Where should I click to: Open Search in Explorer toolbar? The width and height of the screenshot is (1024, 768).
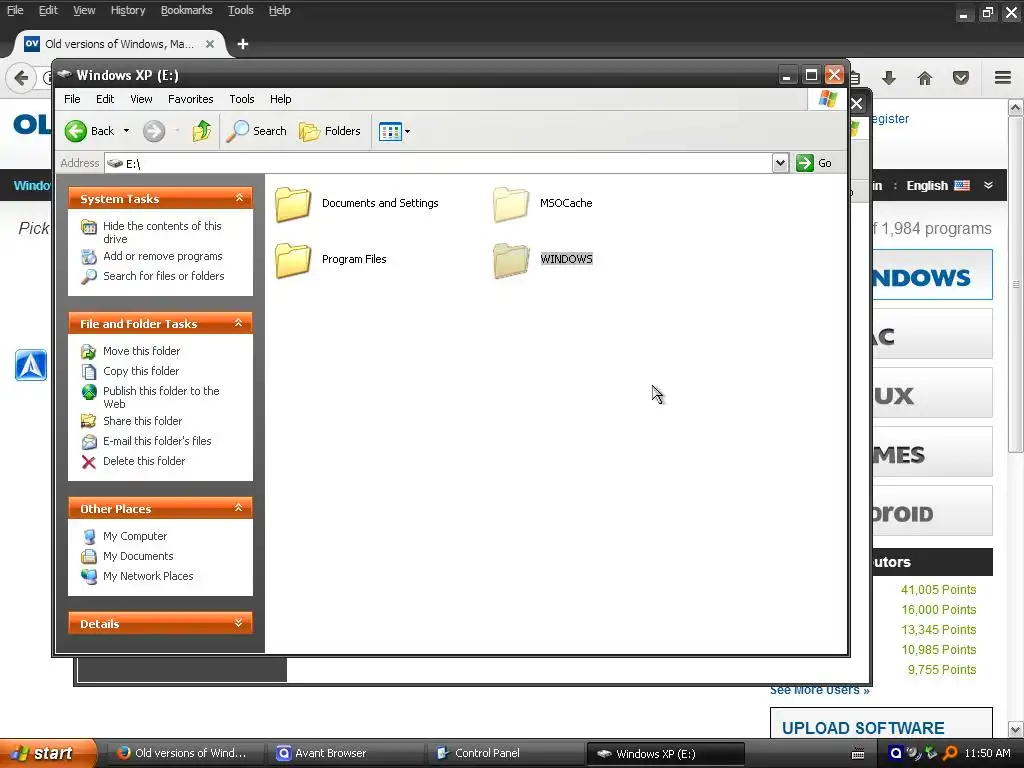pyautogui.click(x=257, y=131)
